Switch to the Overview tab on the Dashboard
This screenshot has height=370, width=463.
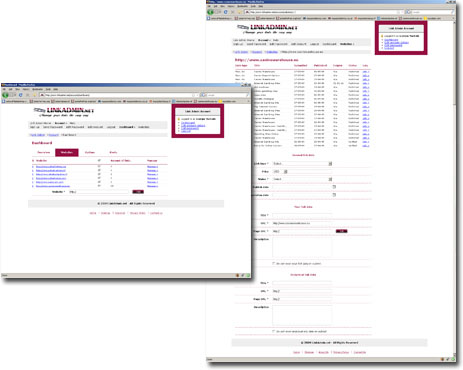pyautogui.click(x=44, y=152)
